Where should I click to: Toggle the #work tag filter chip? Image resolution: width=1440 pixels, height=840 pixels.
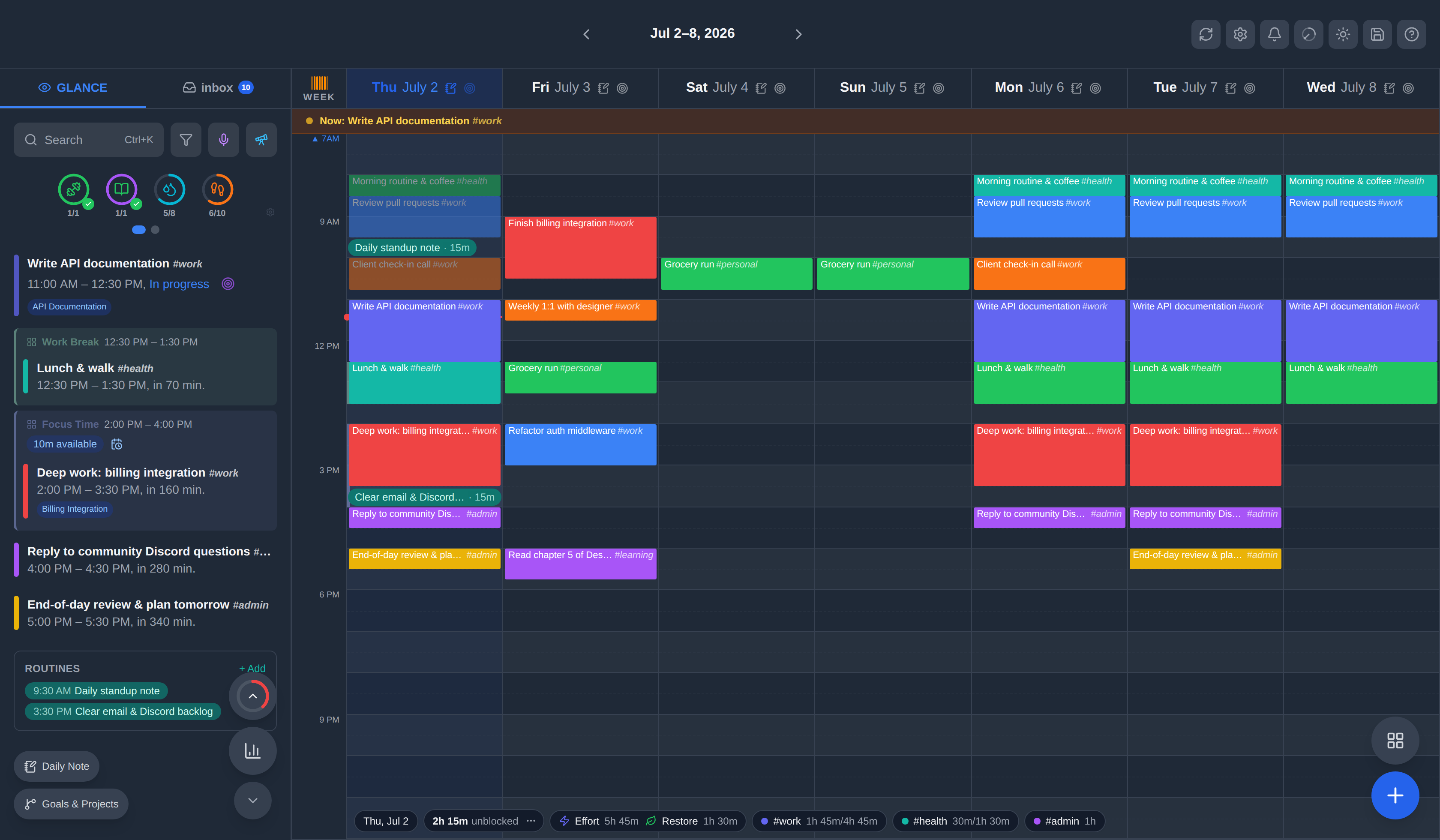(819, 821)
